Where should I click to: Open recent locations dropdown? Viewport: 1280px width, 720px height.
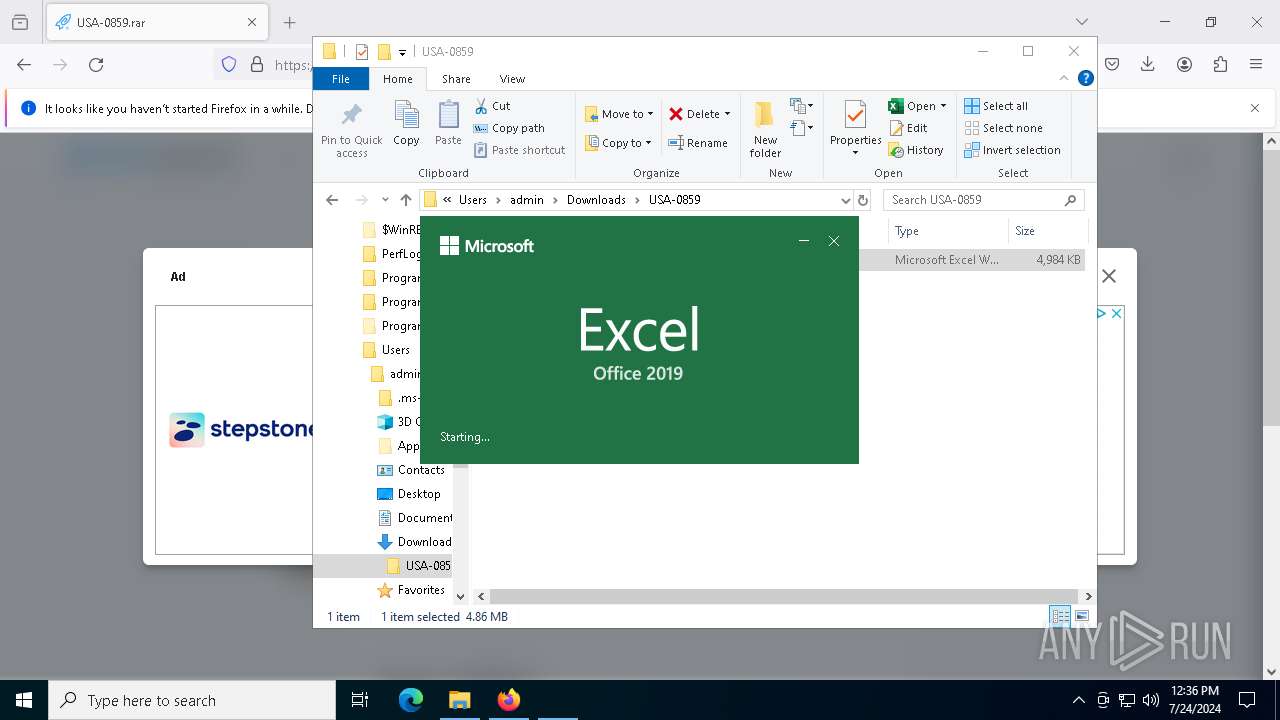[x=385, y=200]
